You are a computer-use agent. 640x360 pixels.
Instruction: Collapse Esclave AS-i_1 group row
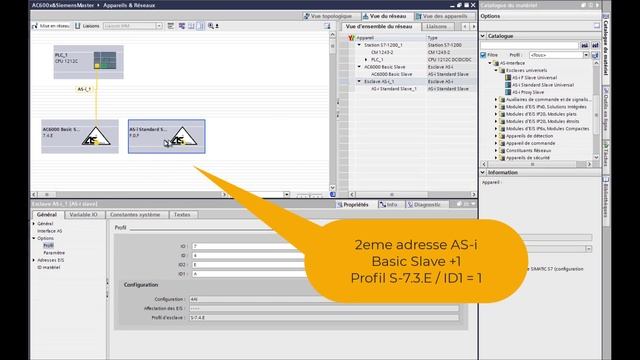[x=359, y=81]
